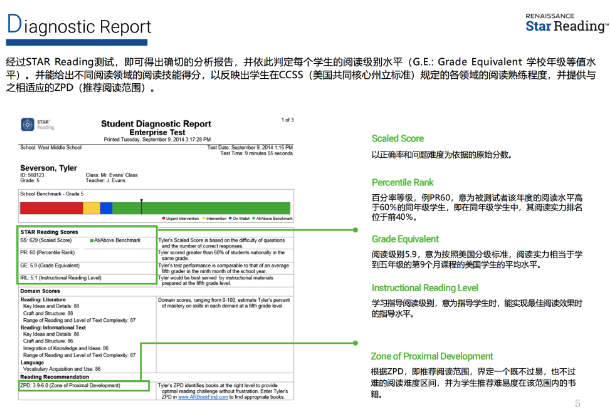
Task: Click the Reading Recommendation heading
Action: [x=54, y=377]
